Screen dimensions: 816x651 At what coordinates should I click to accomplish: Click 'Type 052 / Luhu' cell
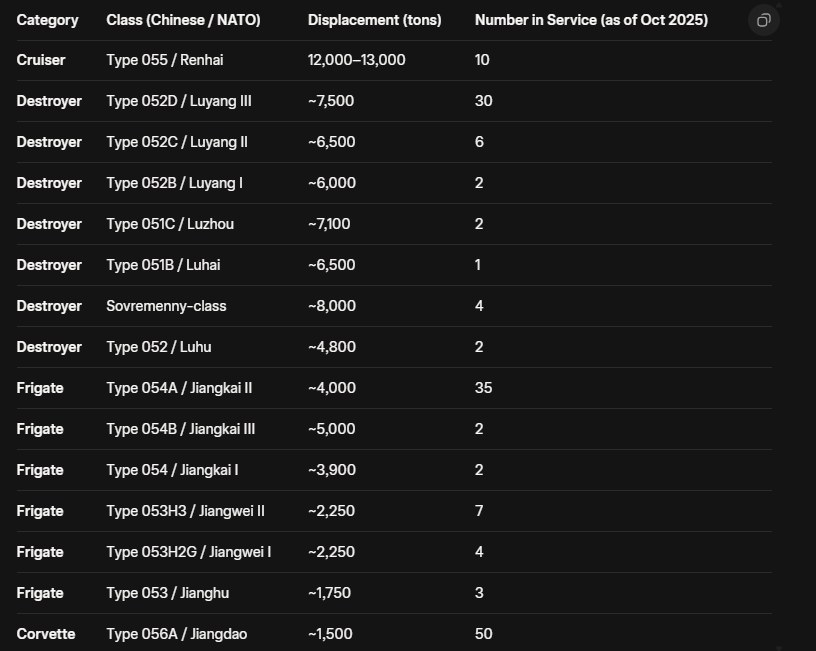pyautogui.click(x=159, y=347)
